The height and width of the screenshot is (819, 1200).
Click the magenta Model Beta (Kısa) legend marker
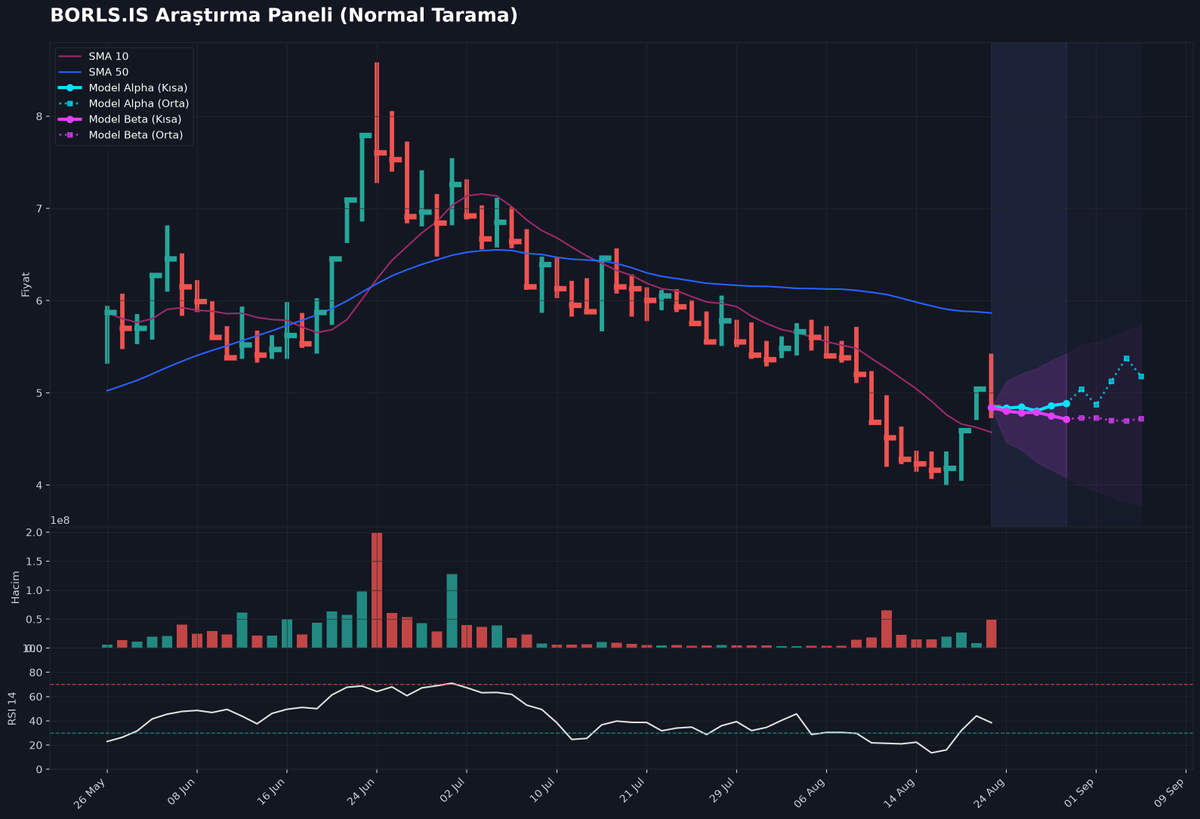[70, 119]
